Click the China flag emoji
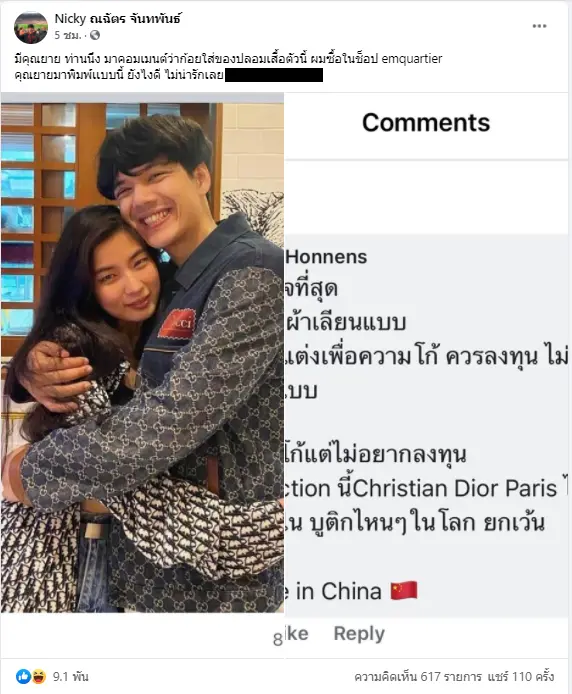 [404, 591]
